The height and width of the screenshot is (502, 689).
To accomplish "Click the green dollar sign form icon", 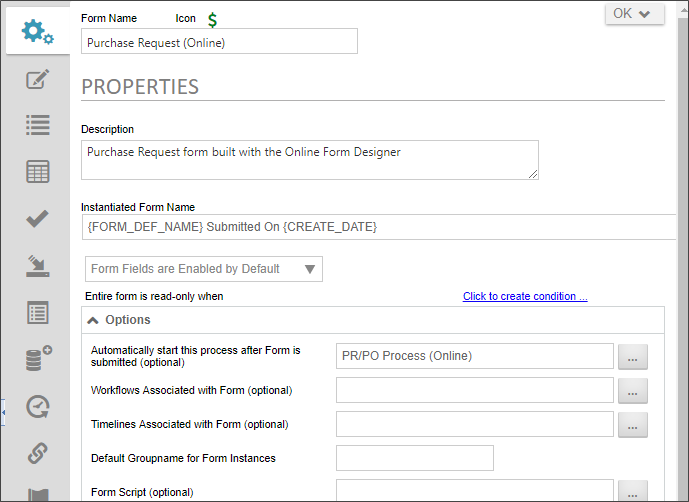I will pos(212,19).
